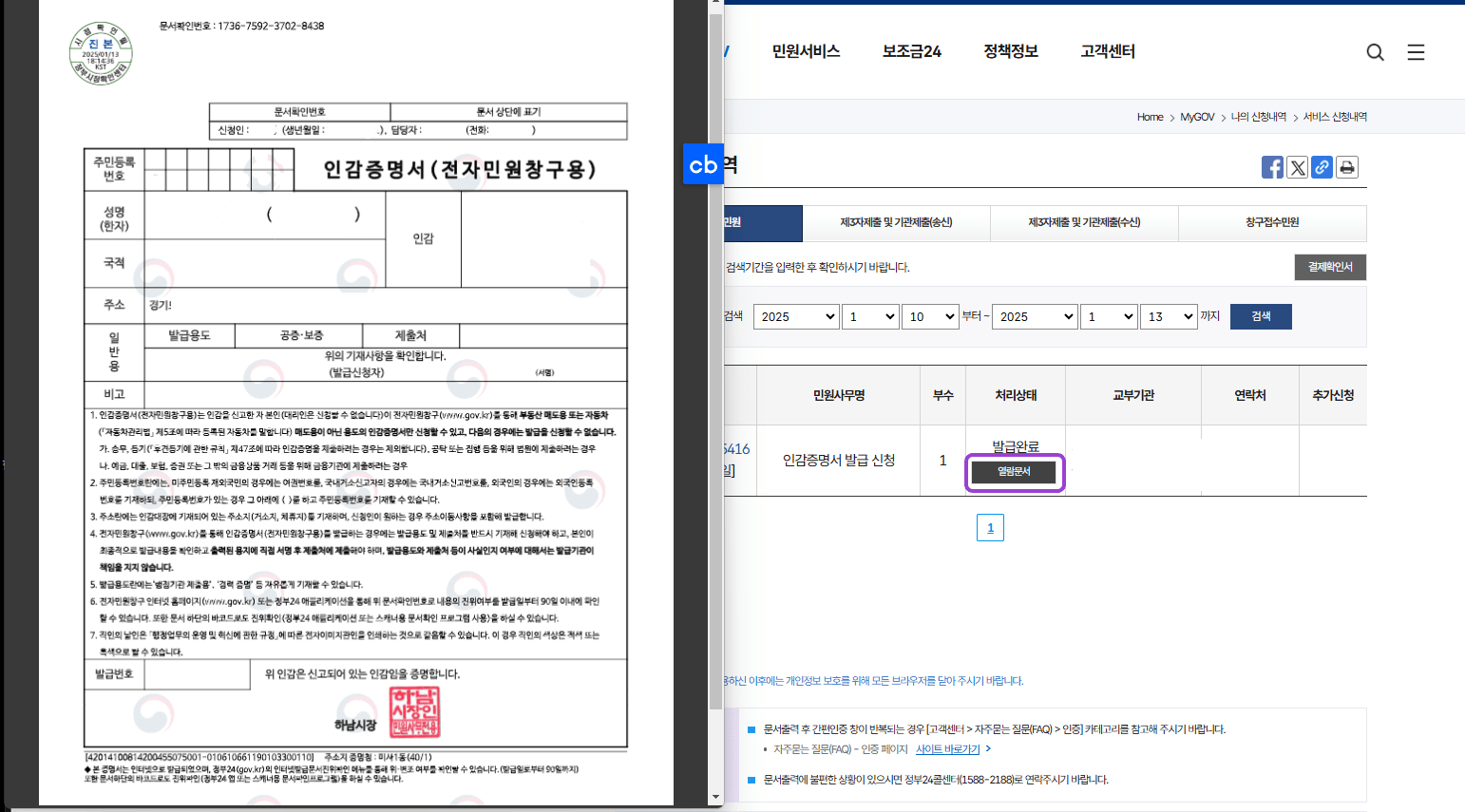The width and height of the screenshot is (1465, 812).
Task: Switch to the 제3자제출 및 기관제출(수신) tab
Action: tap(1084, 223)
